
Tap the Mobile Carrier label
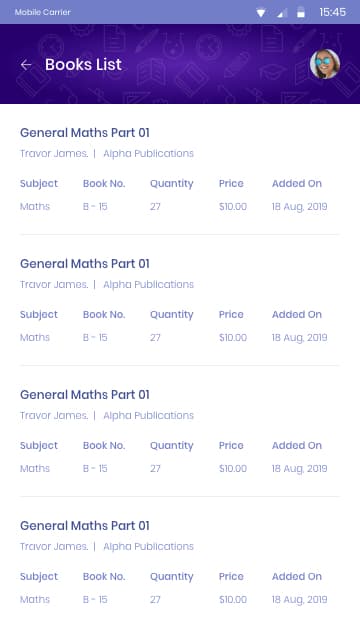coord(42,12)
